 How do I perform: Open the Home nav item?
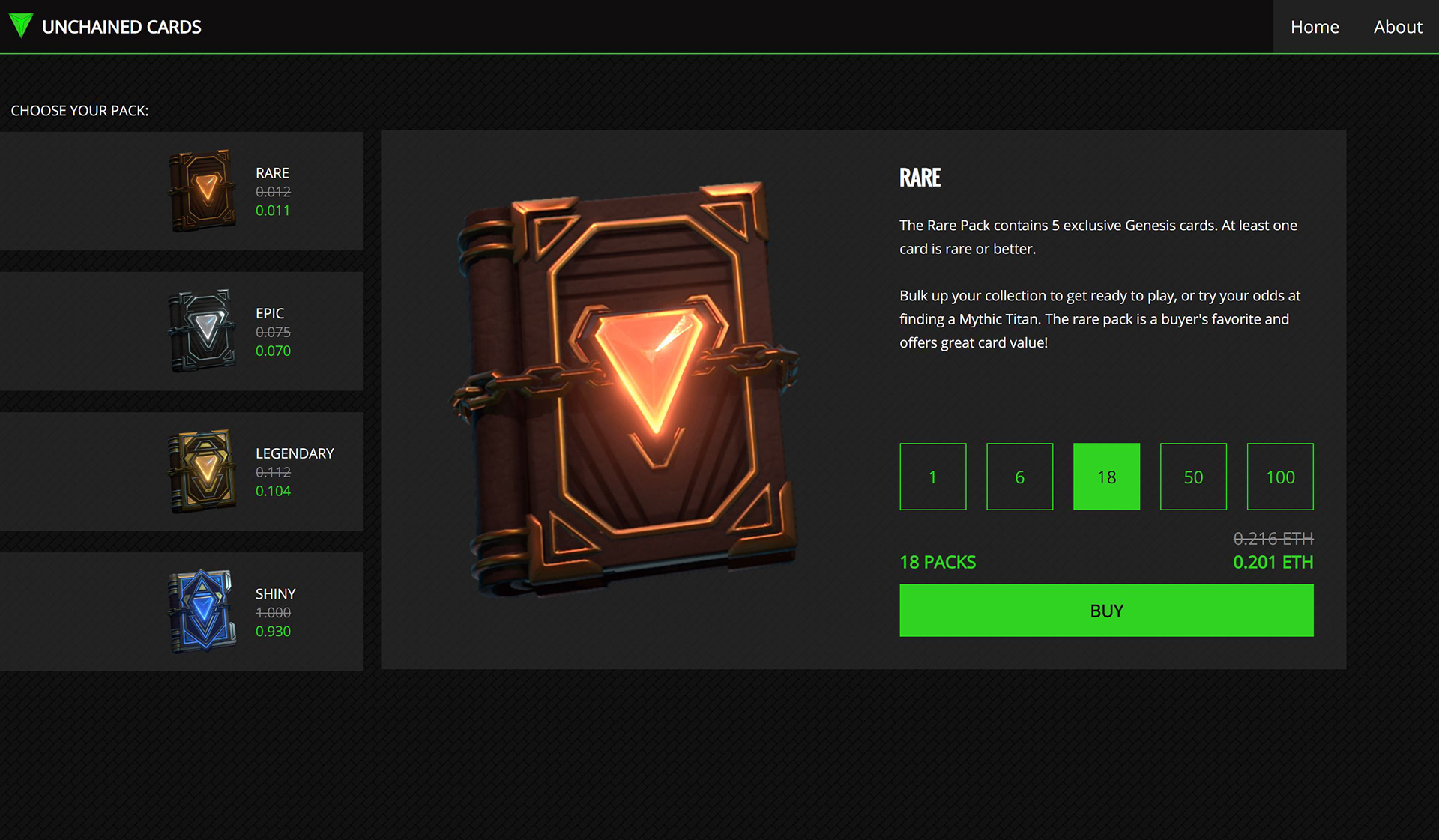[x=1315, y=27]
